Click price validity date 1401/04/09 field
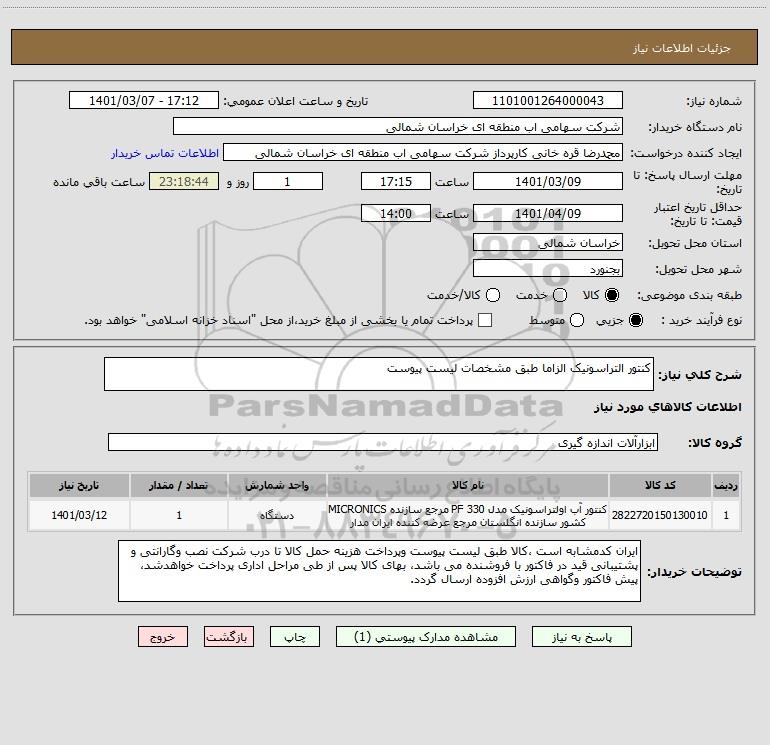Screen dimensions: 770x745 (x=548, y=213)
